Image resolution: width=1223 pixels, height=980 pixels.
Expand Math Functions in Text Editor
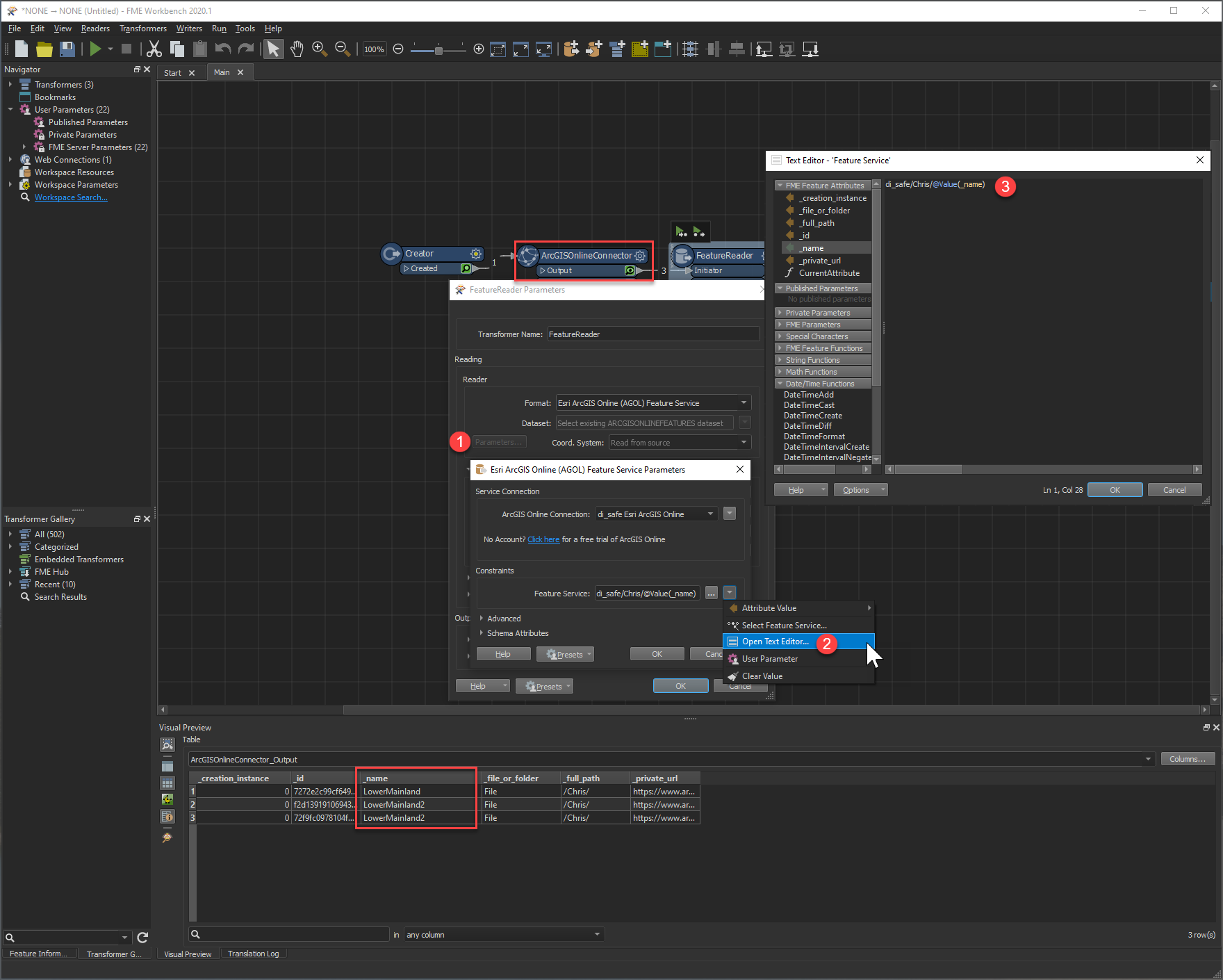coord(823,372)
